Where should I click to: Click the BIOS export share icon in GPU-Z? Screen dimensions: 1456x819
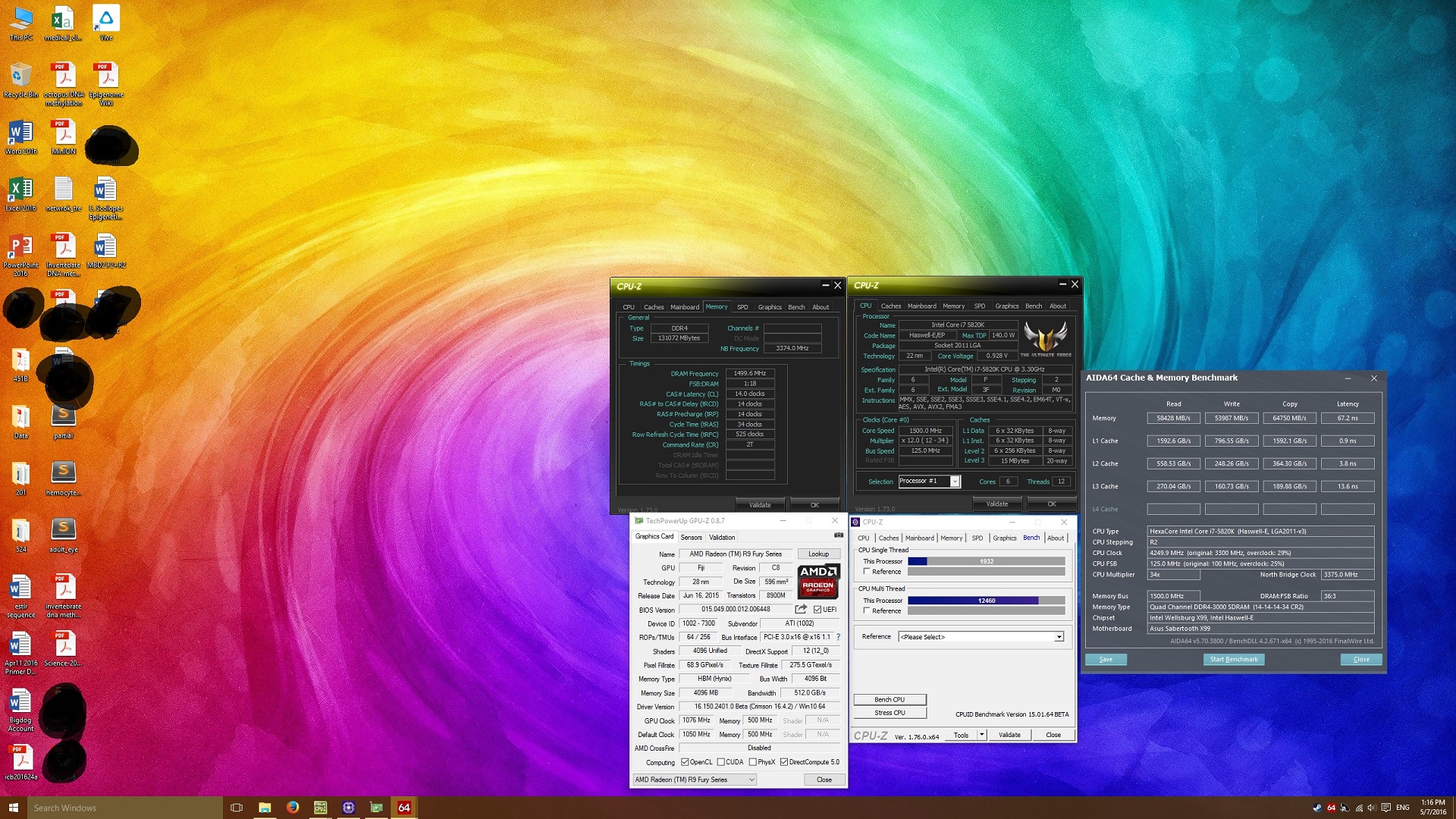[x=801, y=609]
